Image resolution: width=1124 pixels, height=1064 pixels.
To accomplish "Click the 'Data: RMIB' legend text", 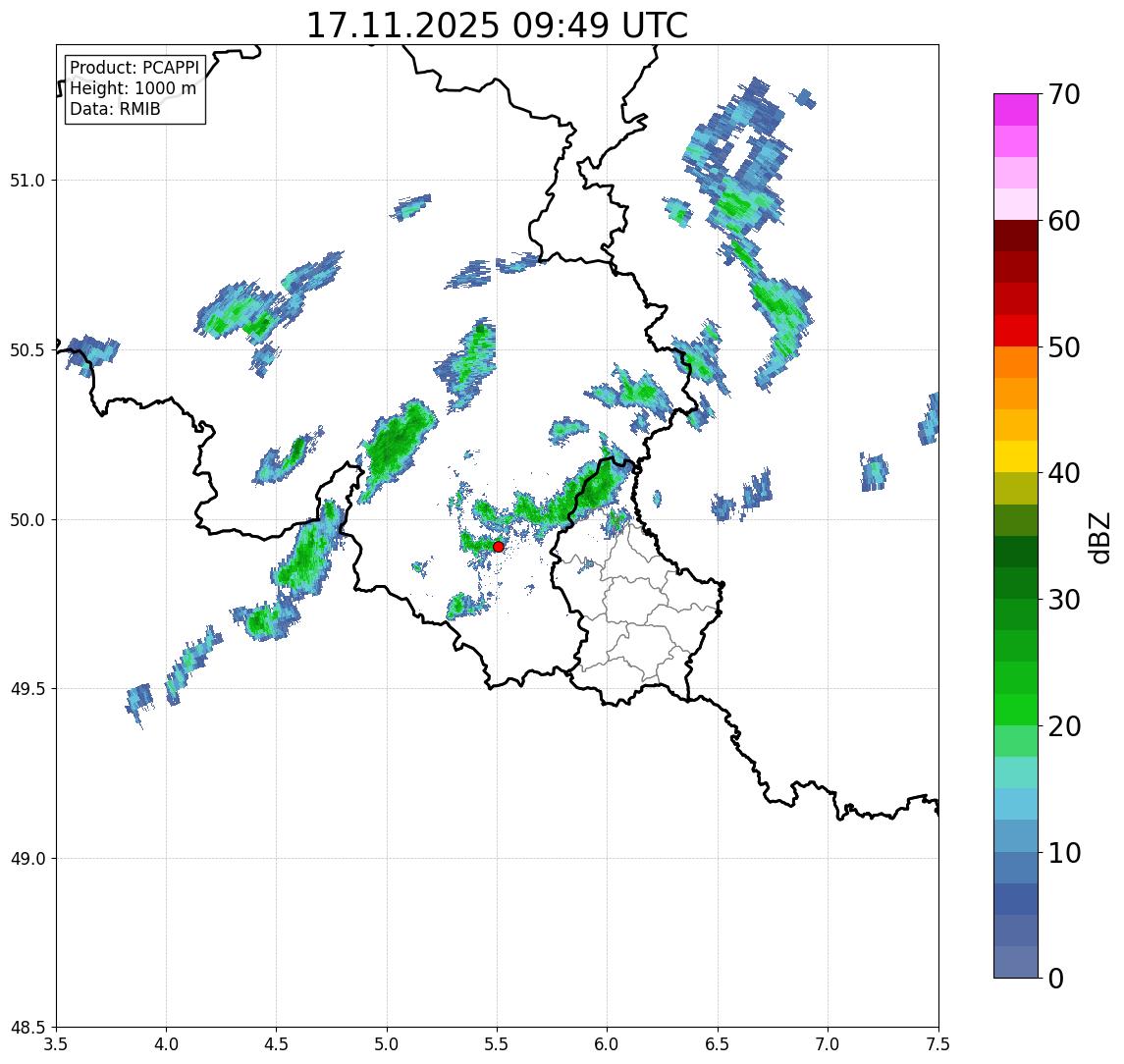I will pyautogui.click(x=115, y=109).
